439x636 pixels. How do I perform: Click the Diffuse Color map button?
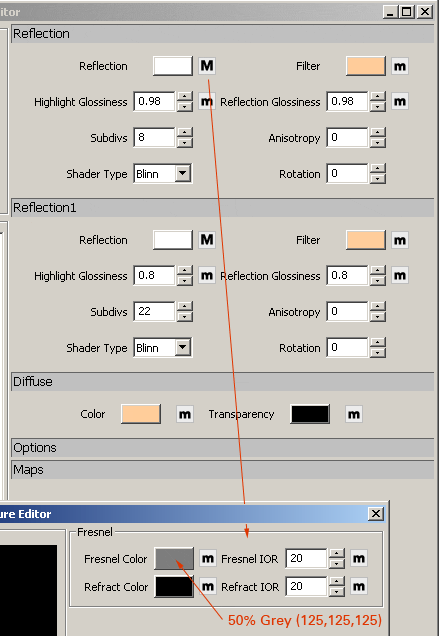tap(185, 414)
